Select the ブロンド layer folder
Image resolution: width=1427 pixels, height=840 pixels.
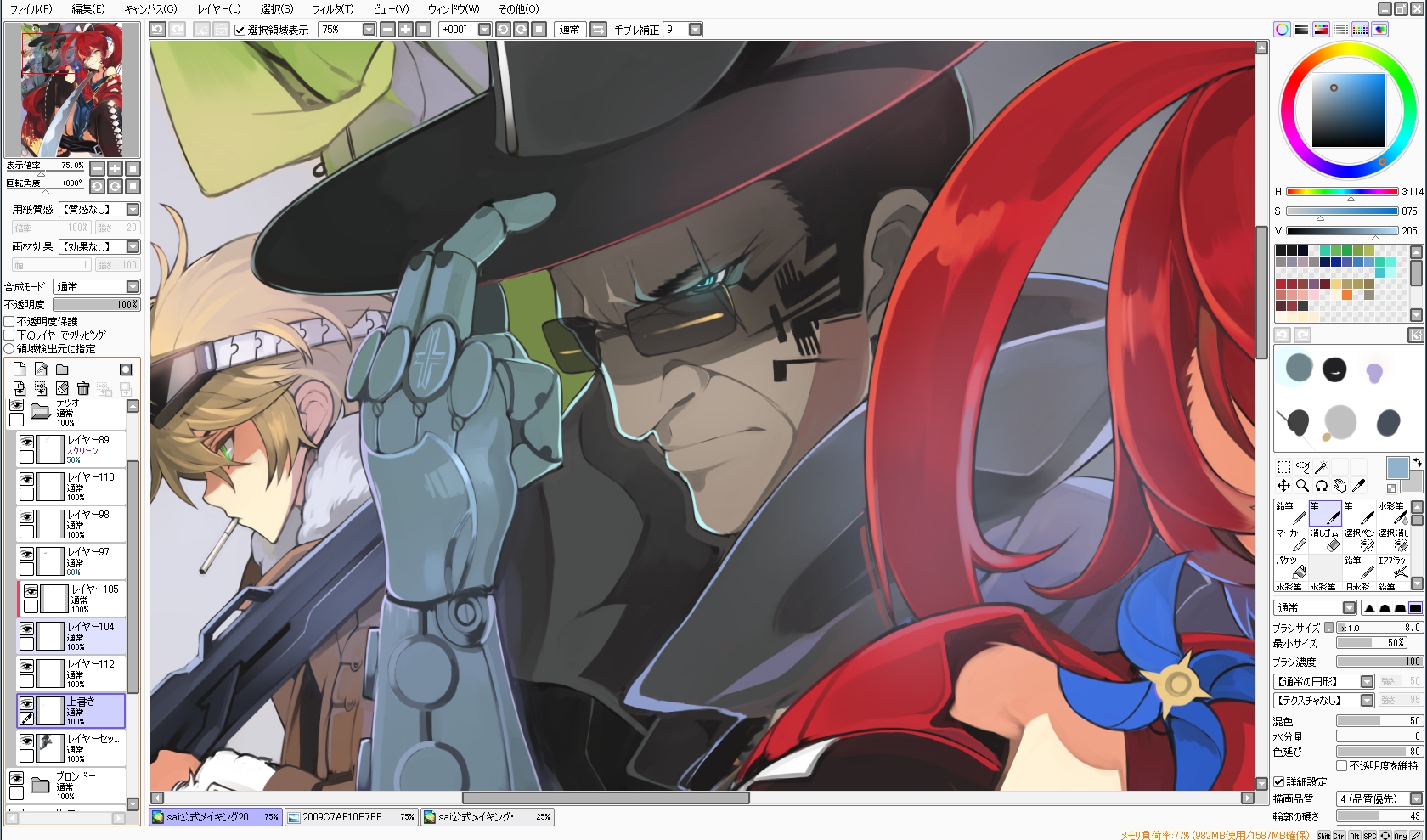66,786
